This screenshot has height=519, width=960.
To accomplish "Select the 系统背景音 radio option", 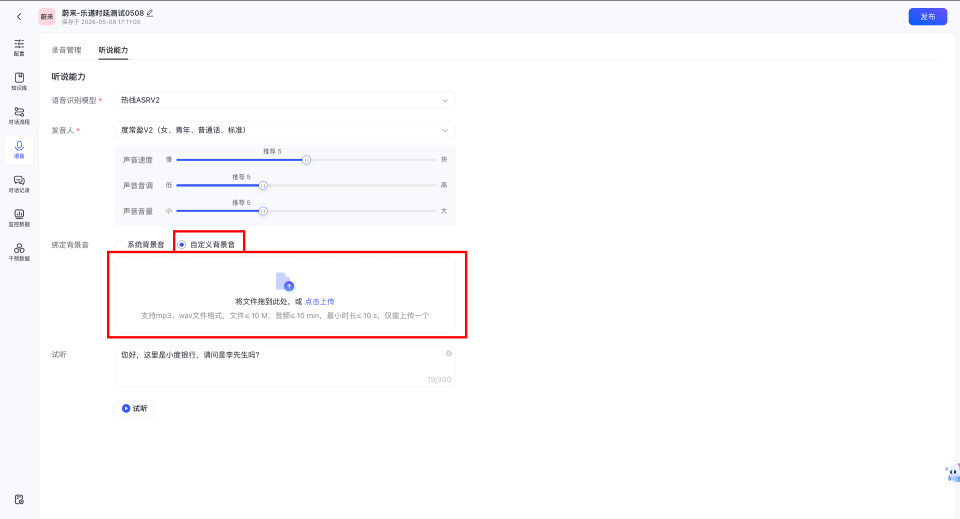I will (140, 244).
